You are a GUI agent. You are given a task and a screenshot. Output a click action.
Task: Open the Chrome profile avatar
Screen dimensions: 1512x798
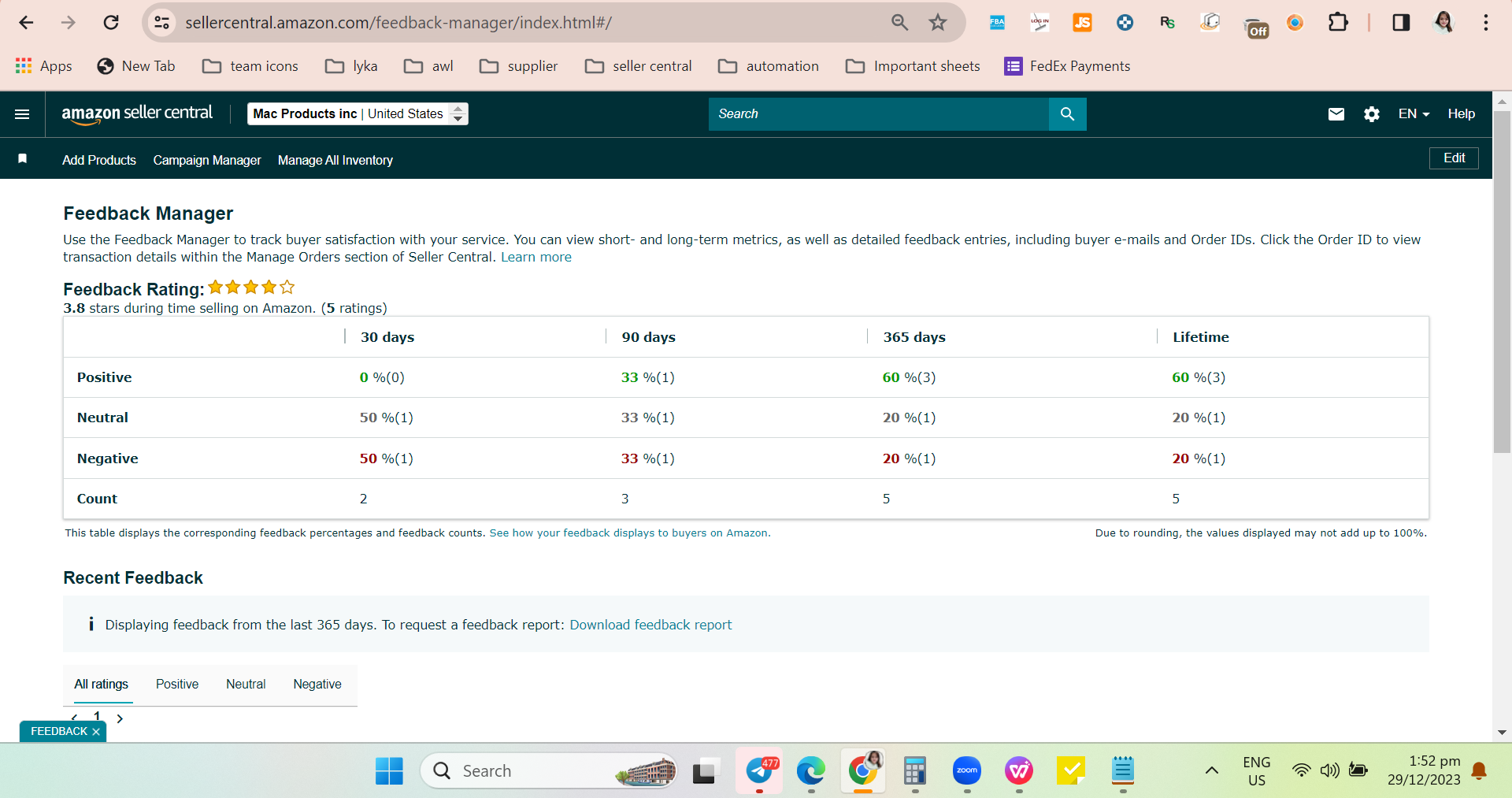(1443, 23)
